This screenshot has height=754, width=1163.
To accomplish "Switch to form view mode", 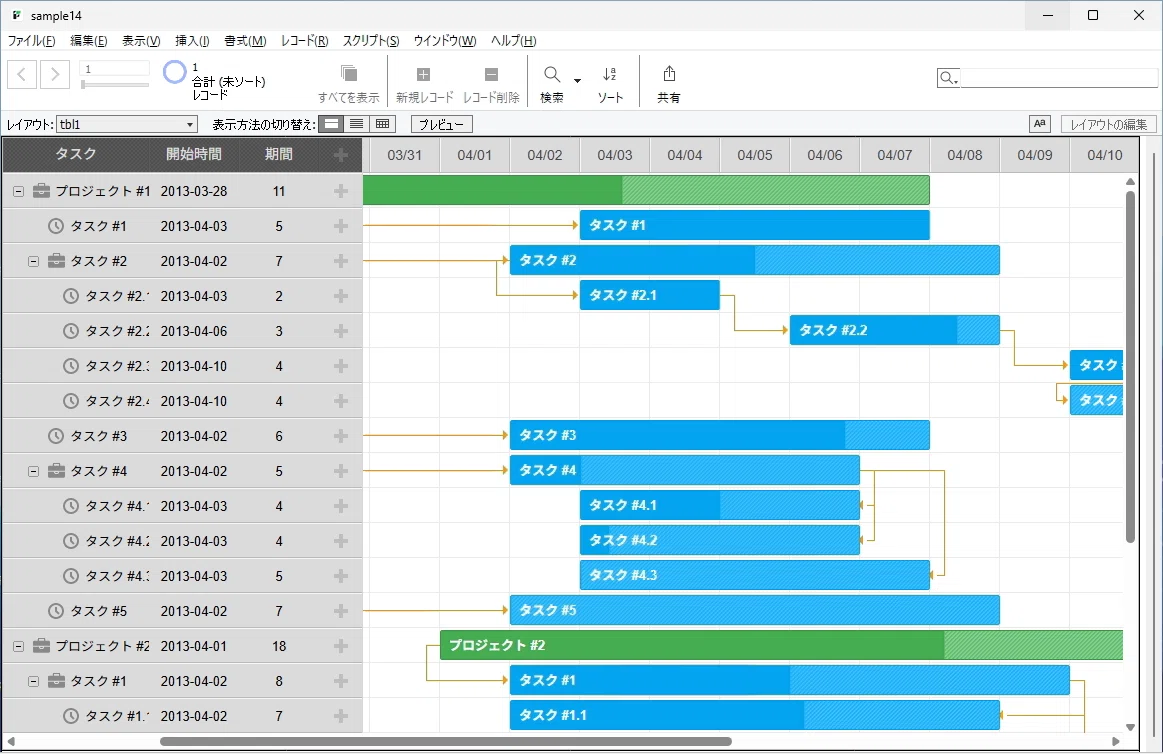I will point(332,124).
